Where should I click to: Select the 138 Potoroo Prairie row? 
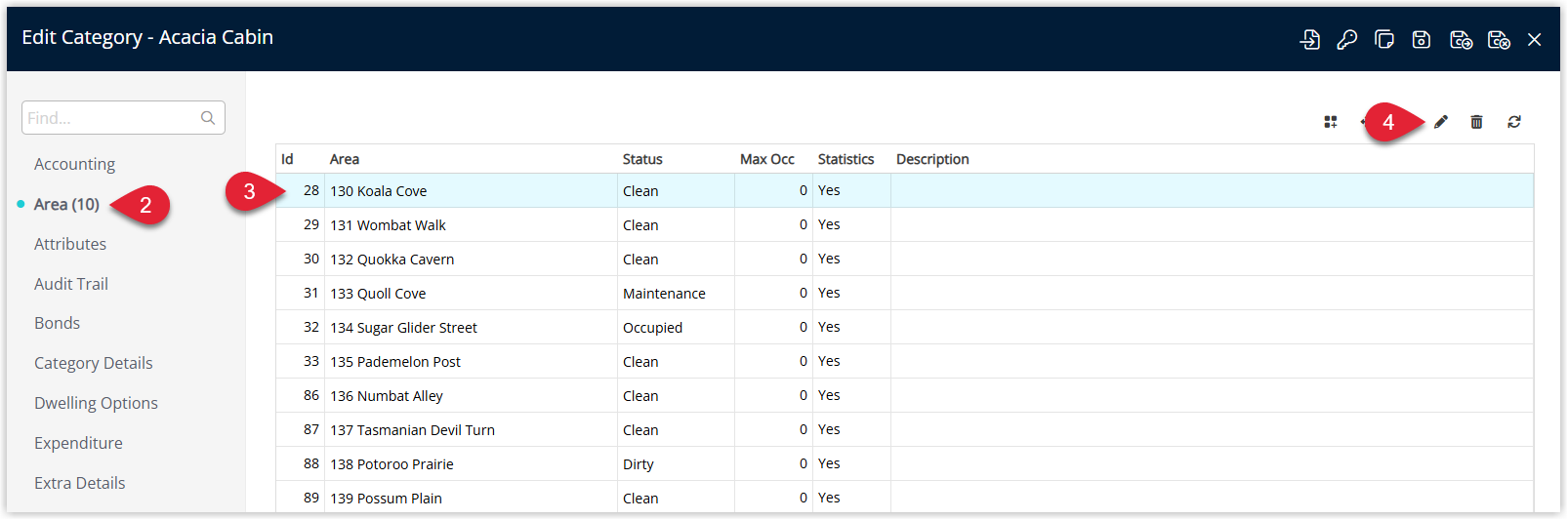coord(905,463)
